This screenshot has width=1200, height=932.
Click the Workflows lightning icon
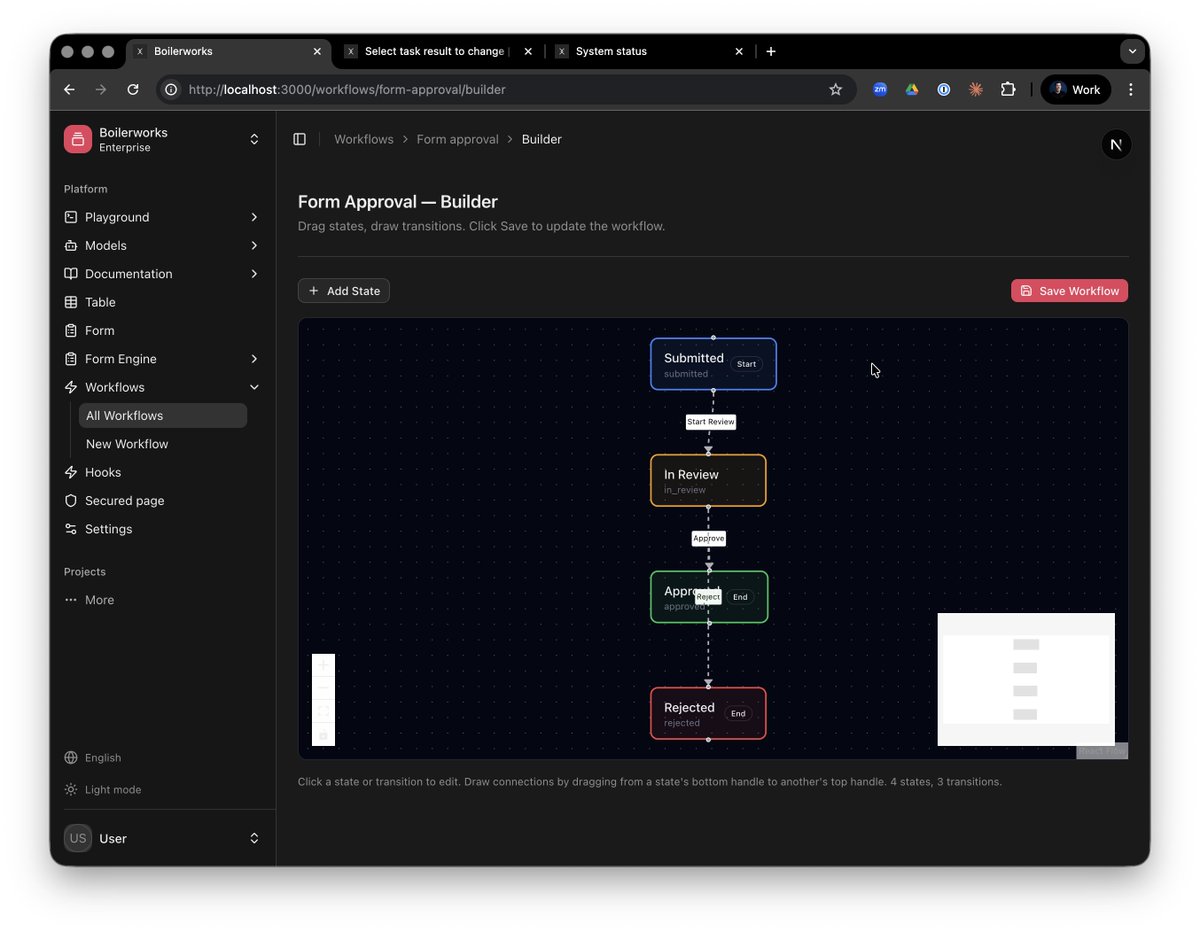(71, 387)
